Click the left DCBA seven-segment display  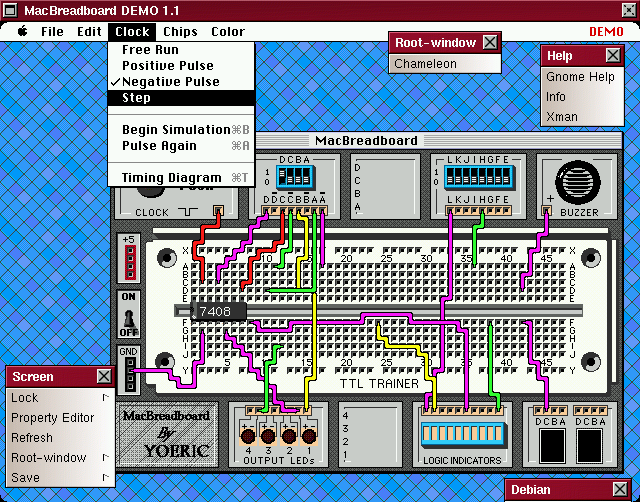tap(552, 446)
